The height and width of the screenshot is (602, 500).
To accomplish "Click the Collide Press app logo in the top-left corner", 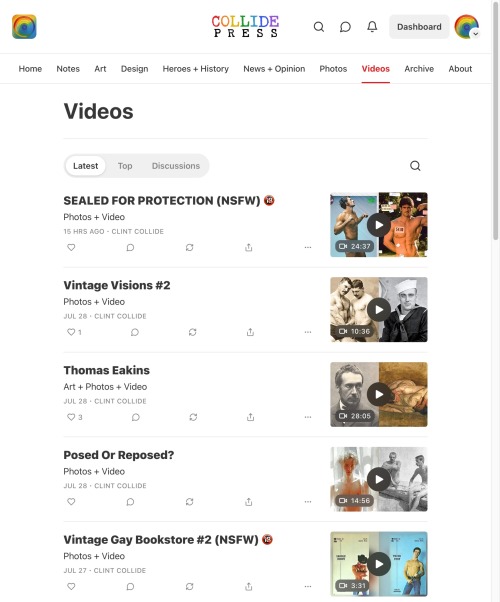I will point(24,27).
